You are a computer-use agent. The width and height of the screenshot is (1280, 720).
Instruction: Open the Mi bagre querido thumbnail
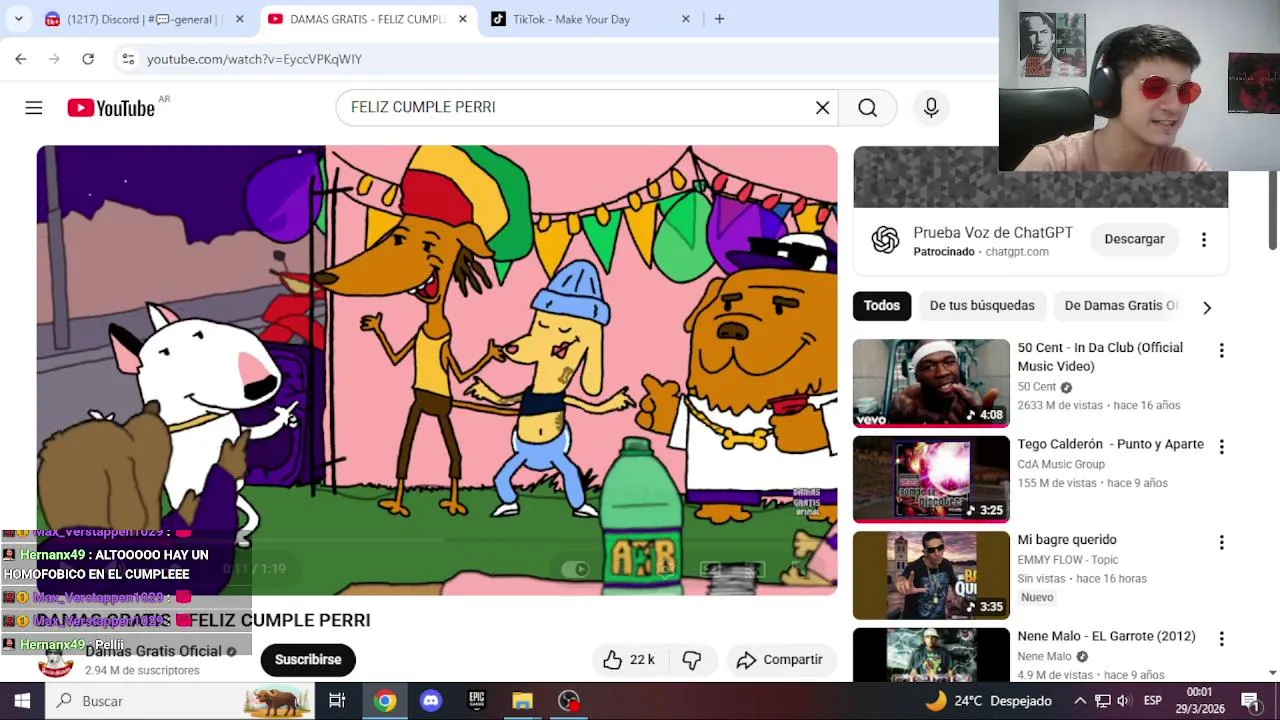pos(931,575)
